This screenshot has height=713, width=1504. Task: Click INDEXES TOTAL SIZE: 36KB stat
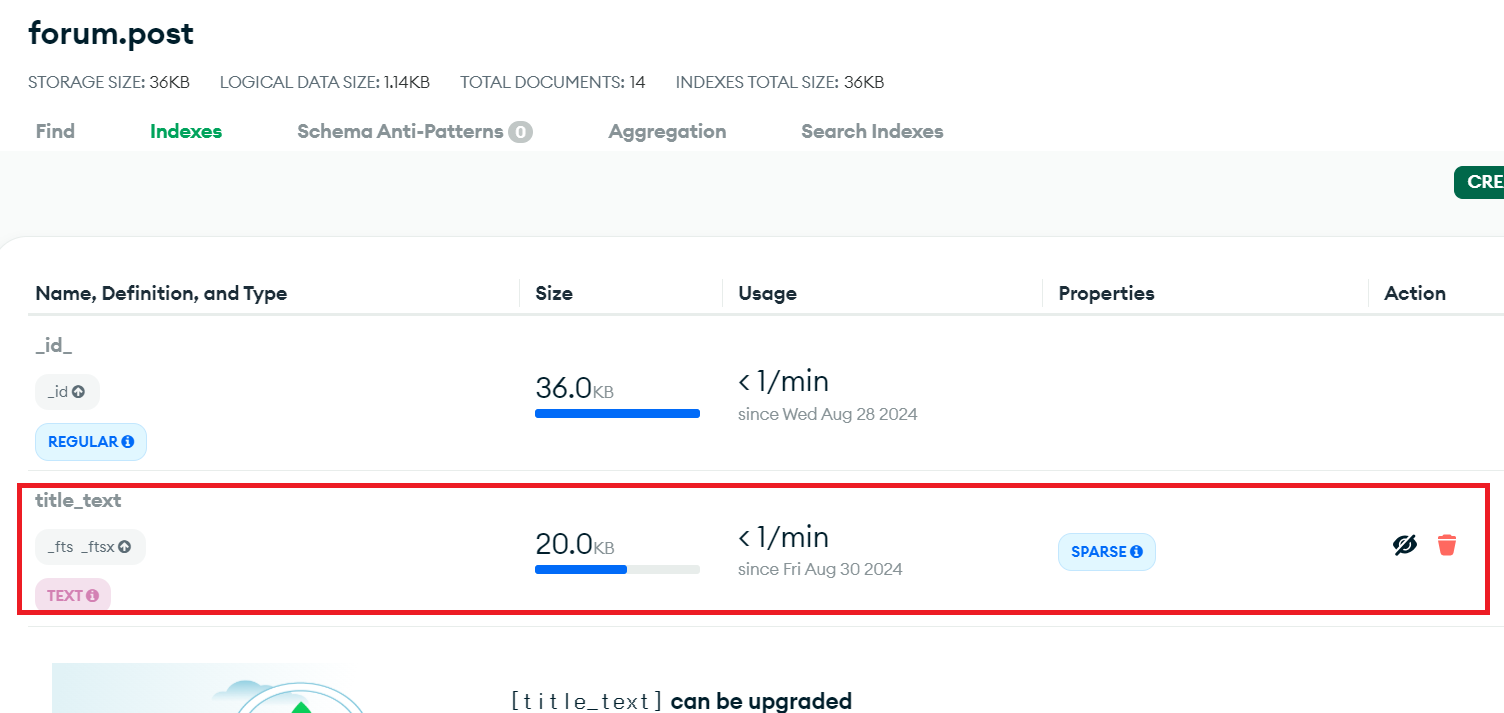coord(780,82)
